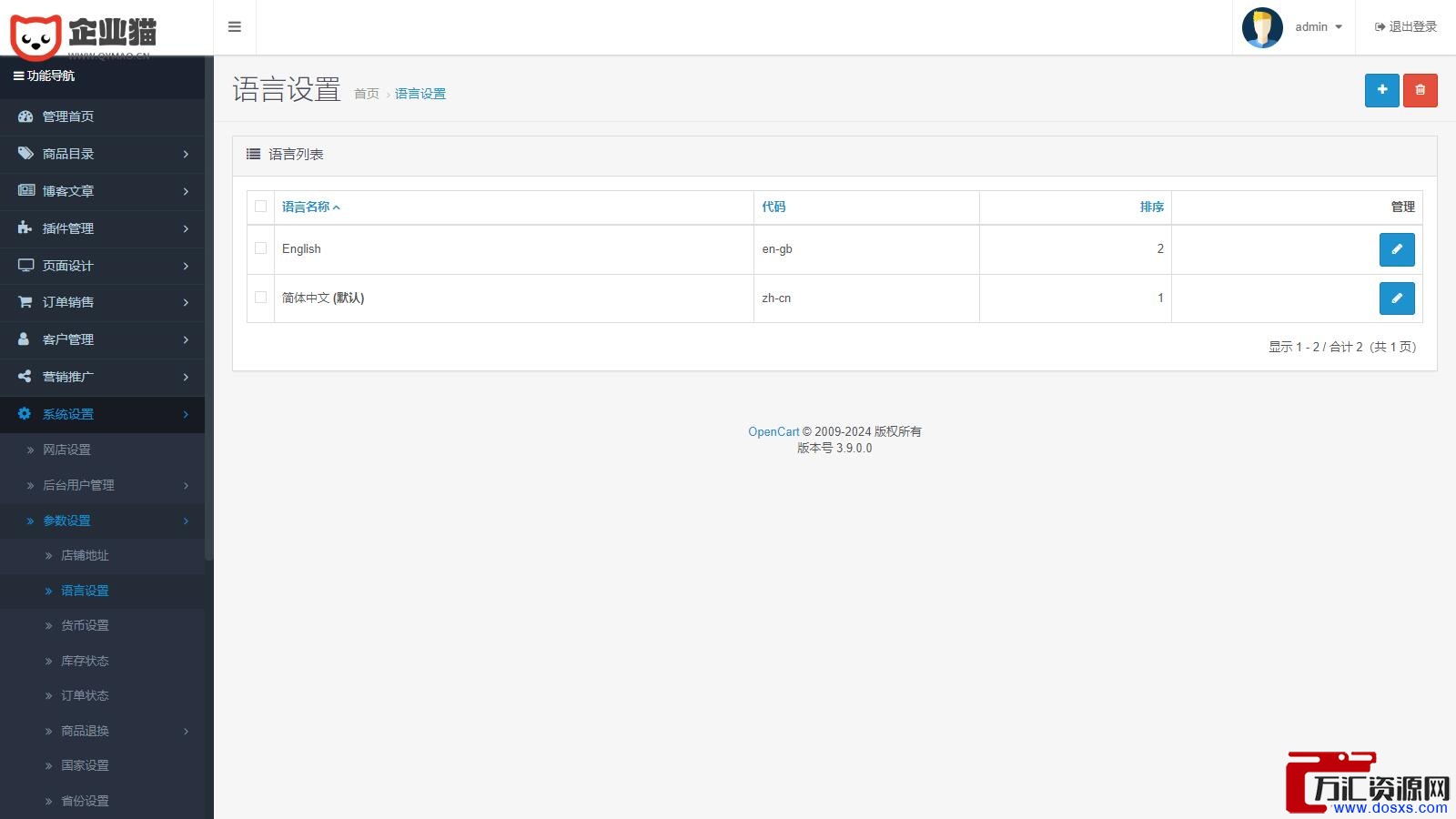This screenshot has width=1456, height=819.
Task: Click the red trash delete button
Action: 1420,90
